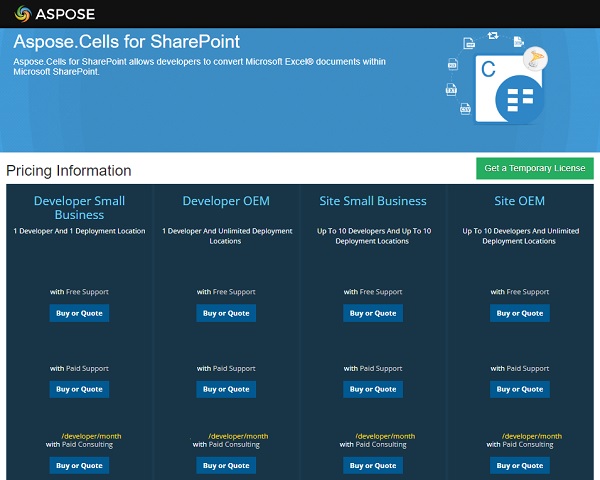
Task: Buy Developer Small Business with Free Support
Action: 79,313
